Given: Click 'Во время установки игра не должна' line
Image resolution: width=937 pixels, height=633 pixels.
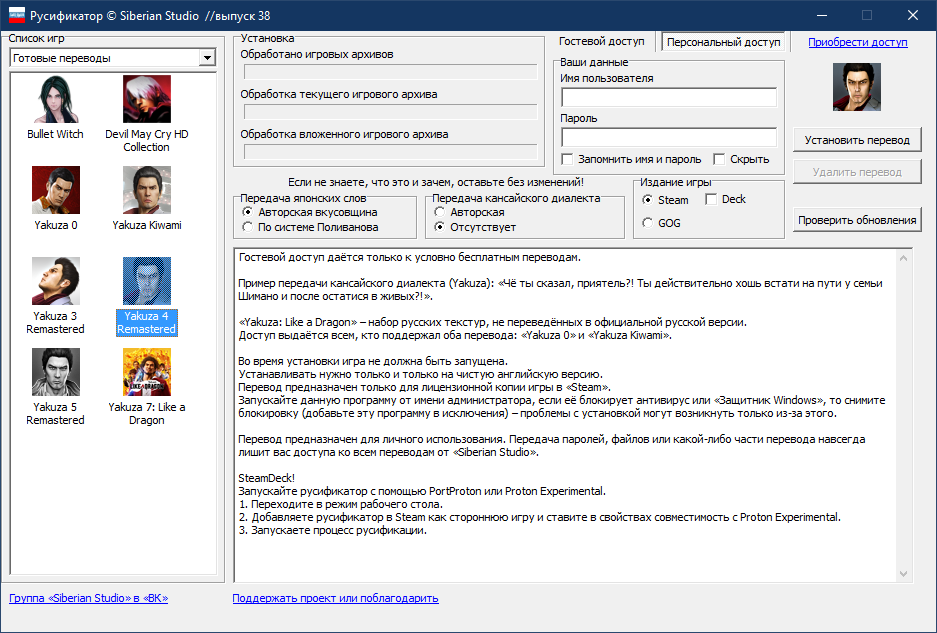Looking at the screenshot, I should coord(373,361).
